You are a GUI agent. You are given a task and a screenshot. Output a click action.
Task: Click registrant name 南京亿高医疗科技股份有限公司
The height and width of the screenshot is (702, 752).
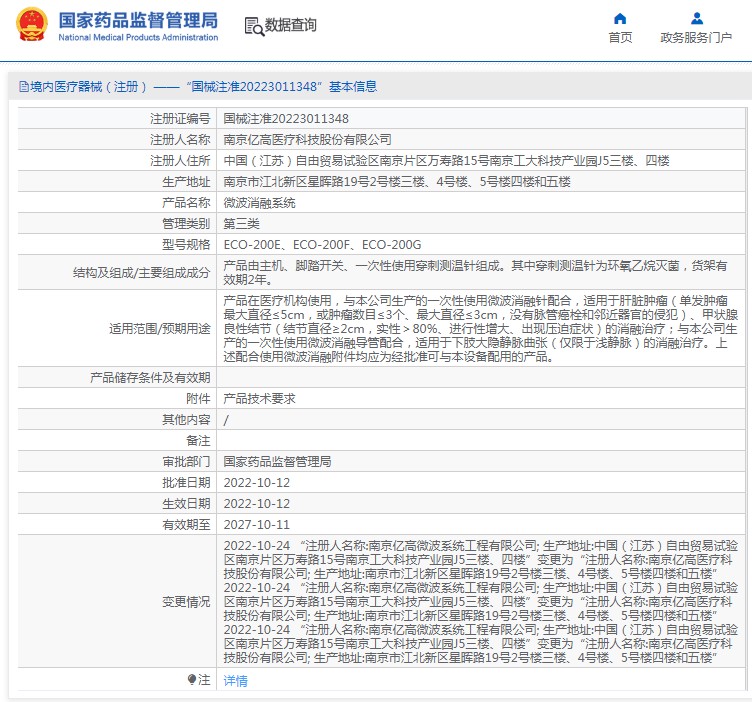point(307,139)
